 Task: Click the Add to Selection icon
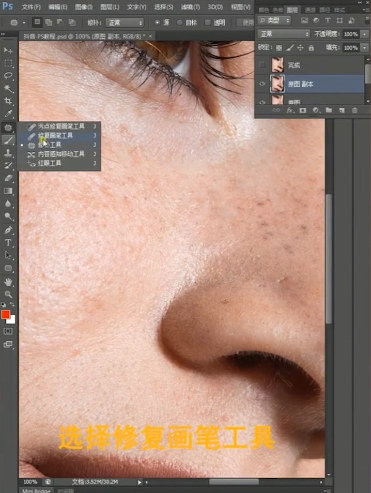[49, 22]
